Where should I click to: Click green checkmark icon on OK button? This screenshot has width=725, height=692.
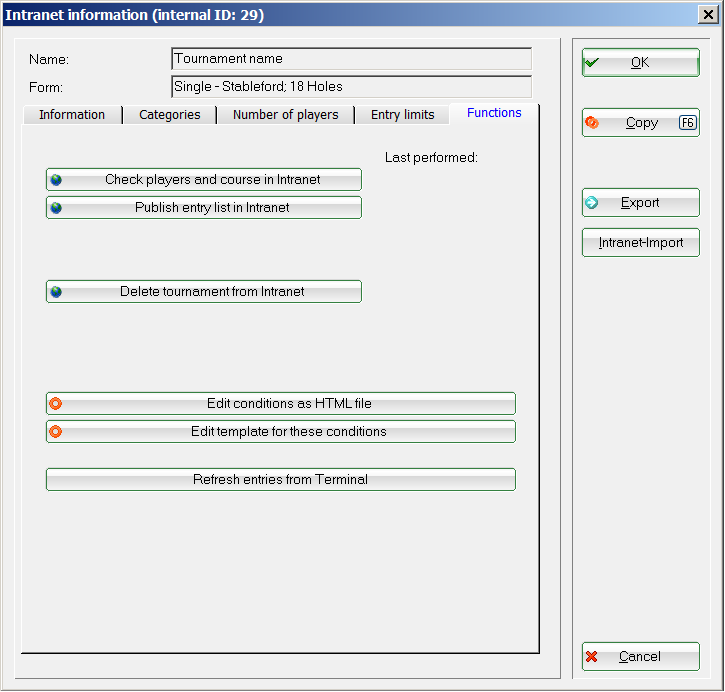pos(592,63)
